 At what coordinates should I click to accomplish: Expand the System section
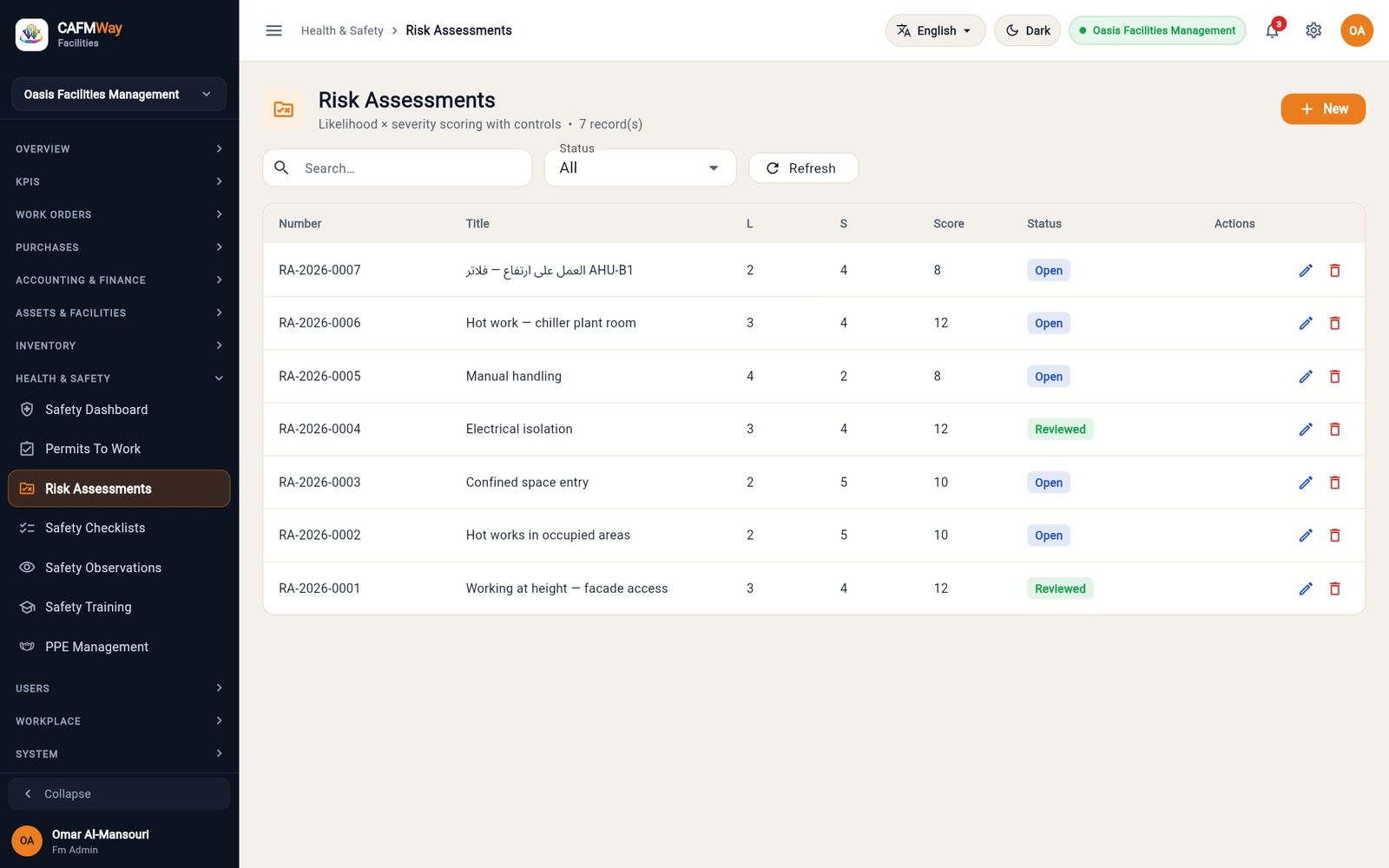(119, 753)
